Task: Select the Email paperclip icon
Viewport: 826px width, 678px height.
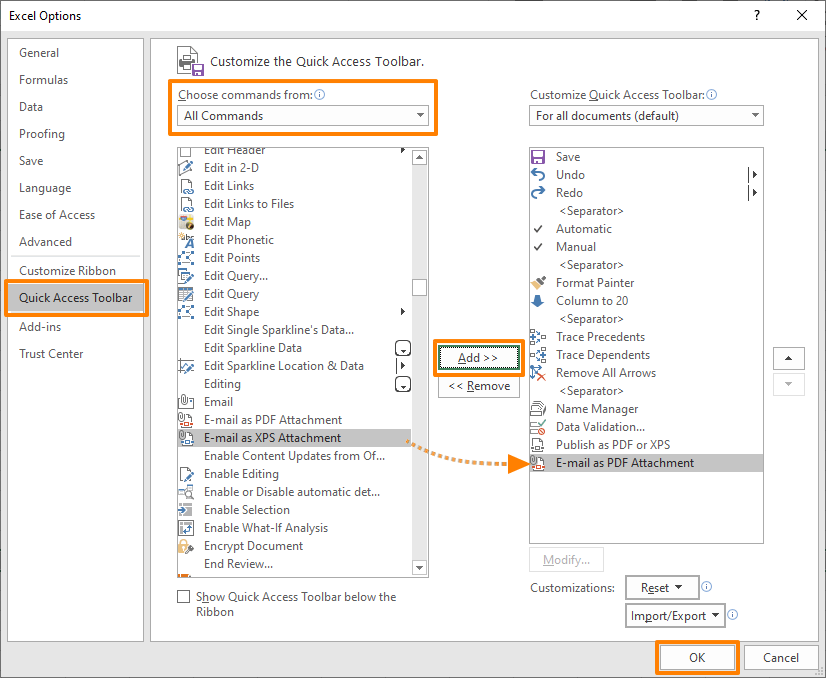Action: click(186, 401)
